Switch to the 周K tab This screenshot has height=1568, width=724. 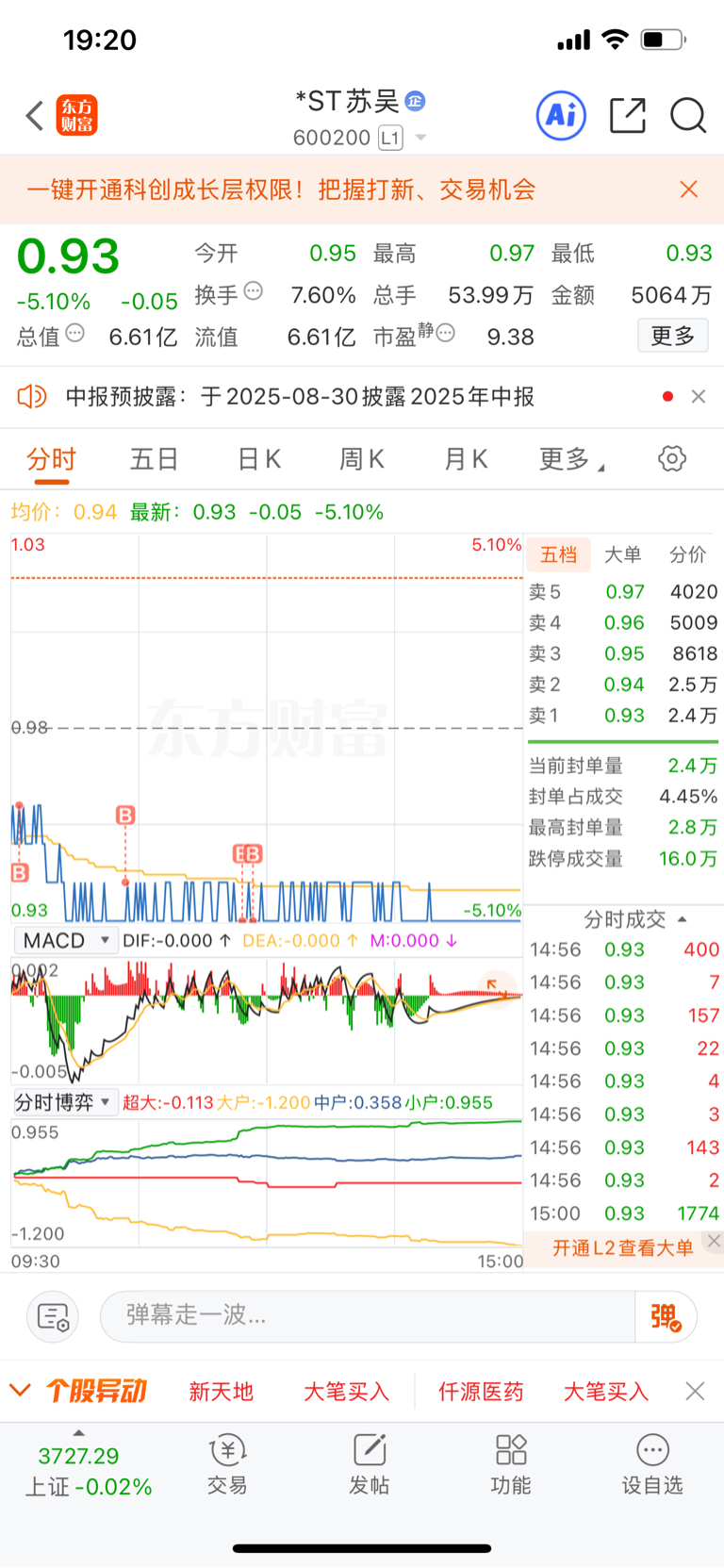(362, 459)
